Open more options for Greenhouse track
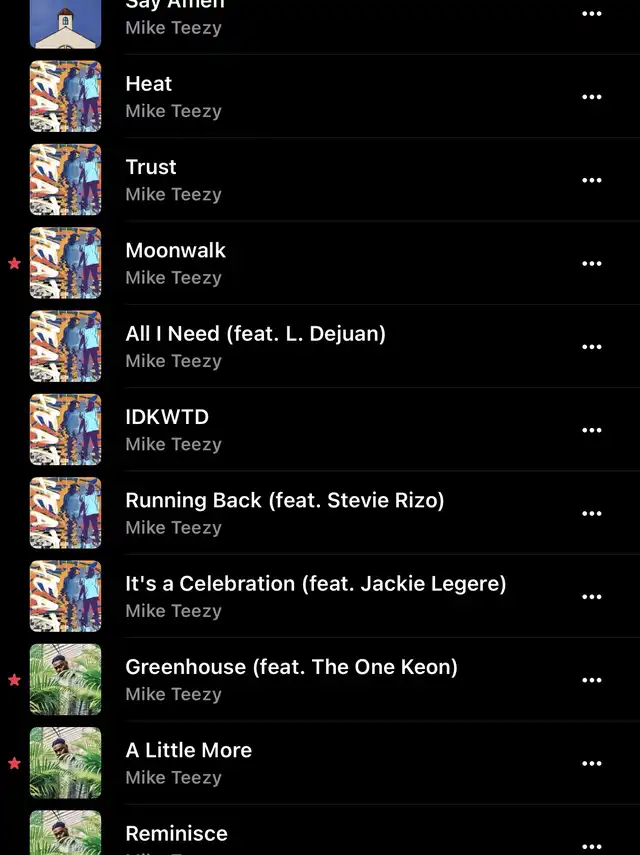The height and width of the screenshot is (855, 640). click(x=591, y=680)
